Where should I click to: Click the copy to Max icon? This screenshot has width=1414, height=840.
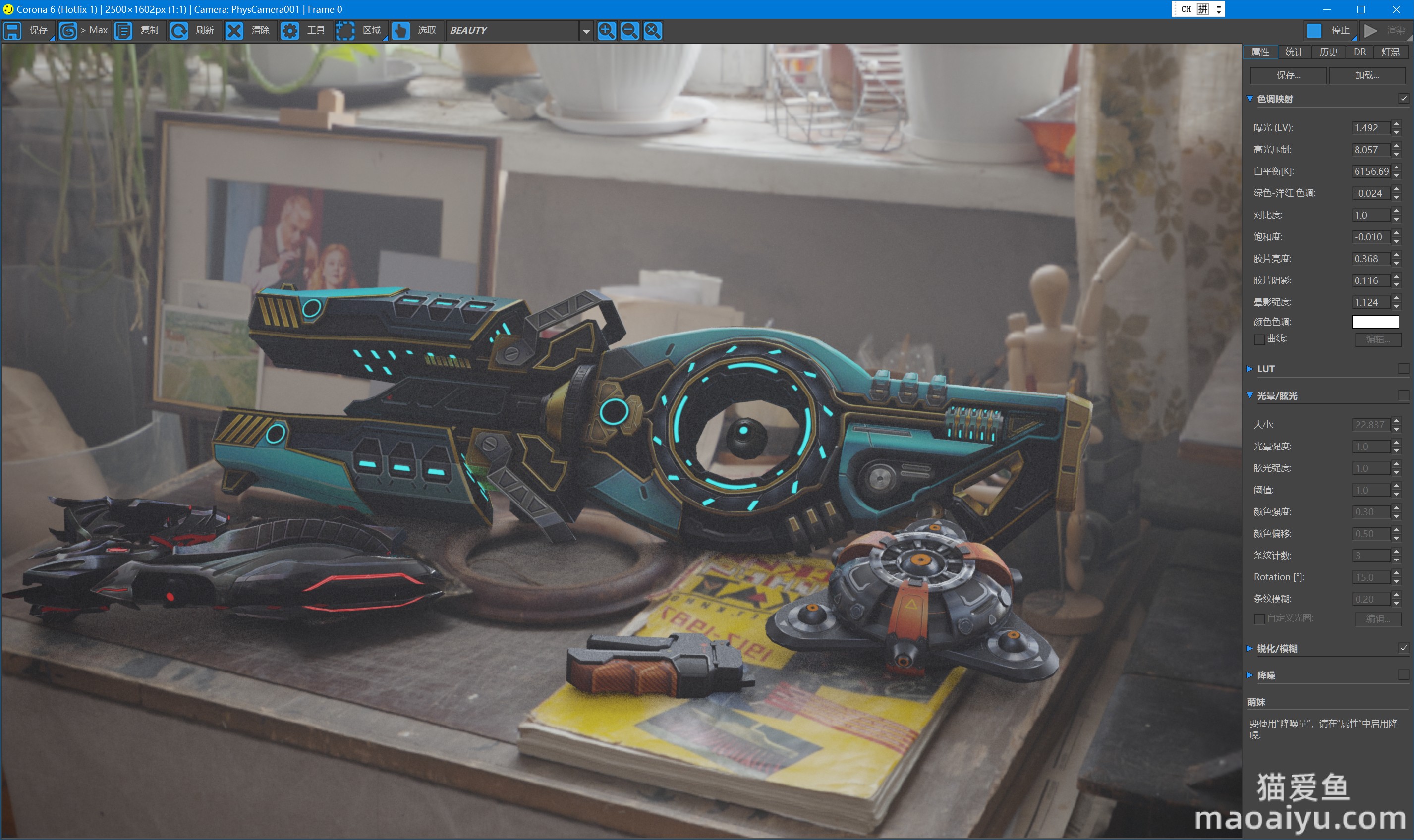coord(68,31)
